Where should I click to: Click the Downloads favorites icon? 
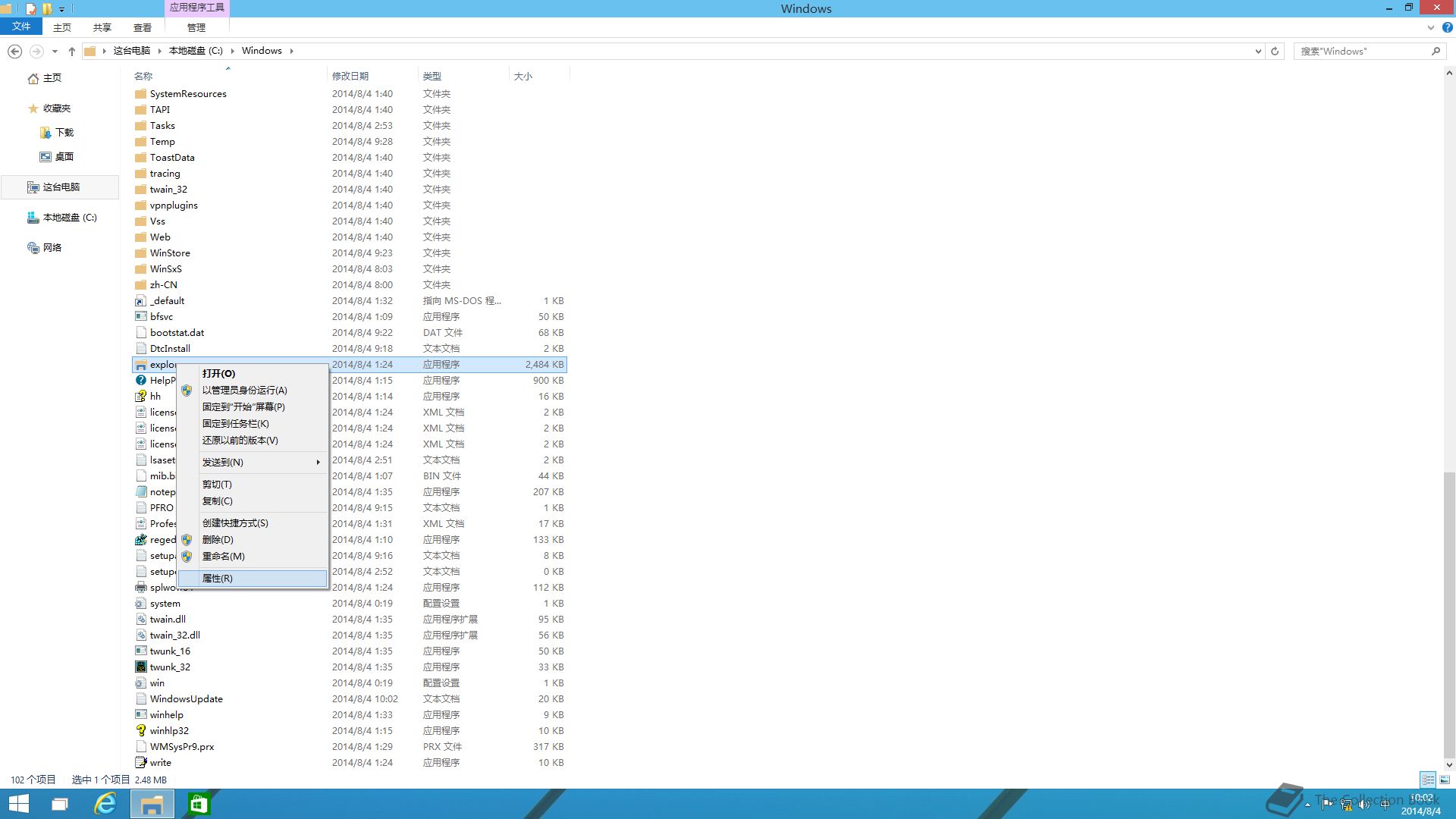45,133
